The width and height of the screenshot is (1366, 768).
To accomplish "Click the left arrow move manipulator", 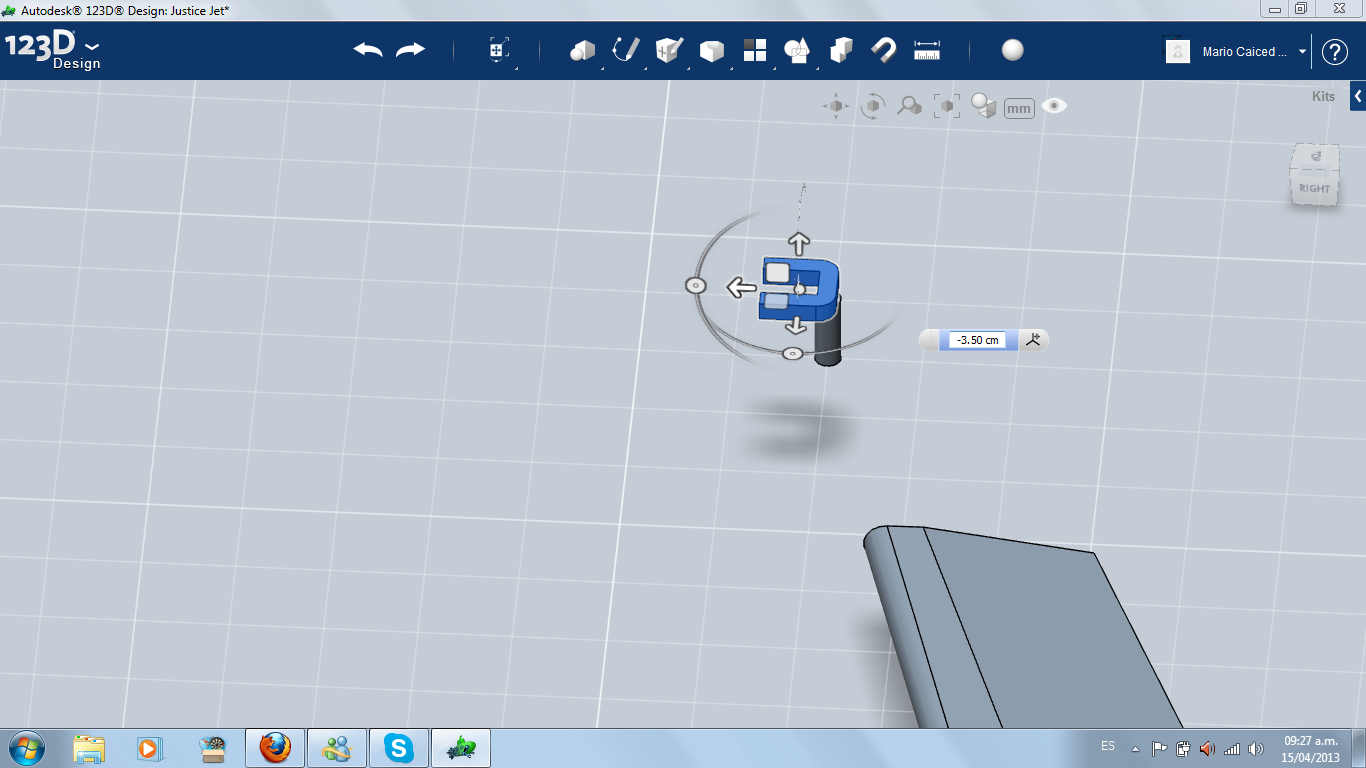I will point(741,289).
